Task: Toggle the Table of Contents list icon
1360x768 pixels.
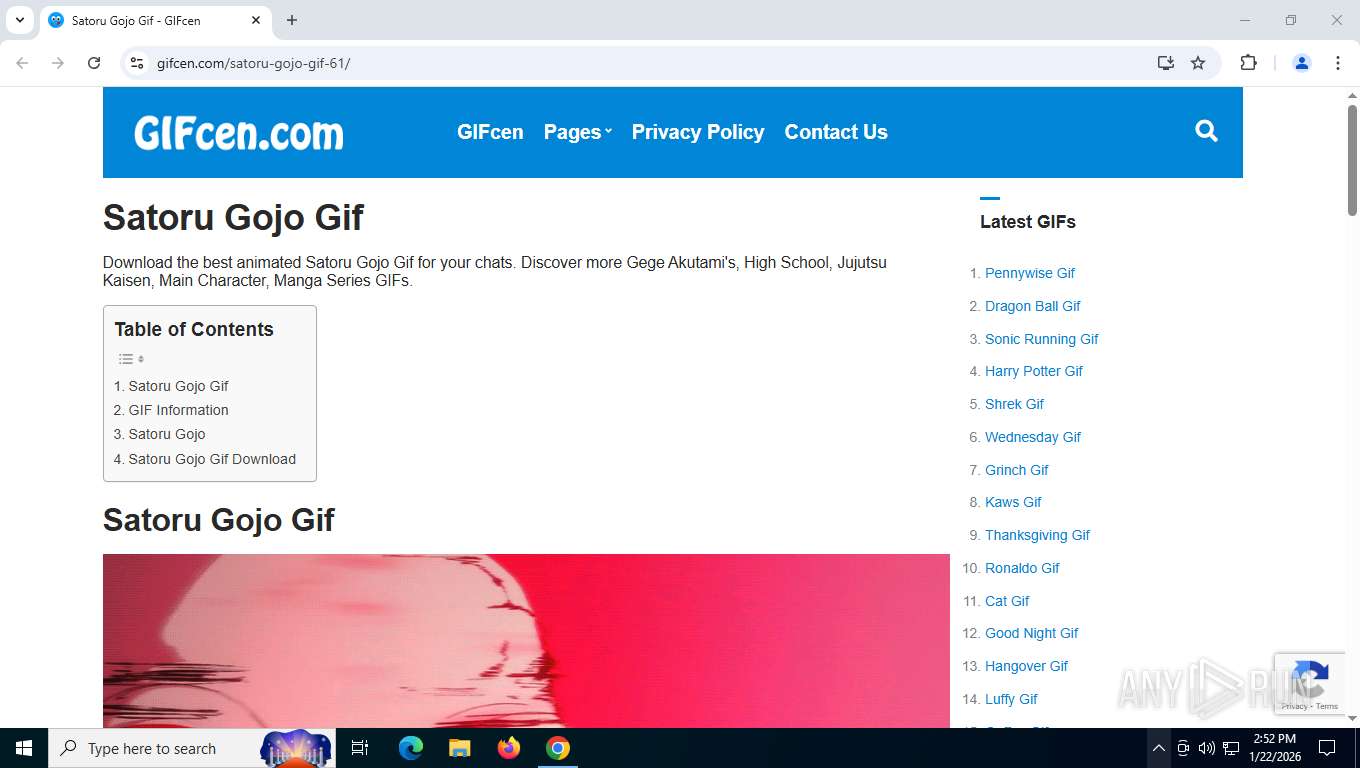Action: pyautogui.click(x=131, y=359)
